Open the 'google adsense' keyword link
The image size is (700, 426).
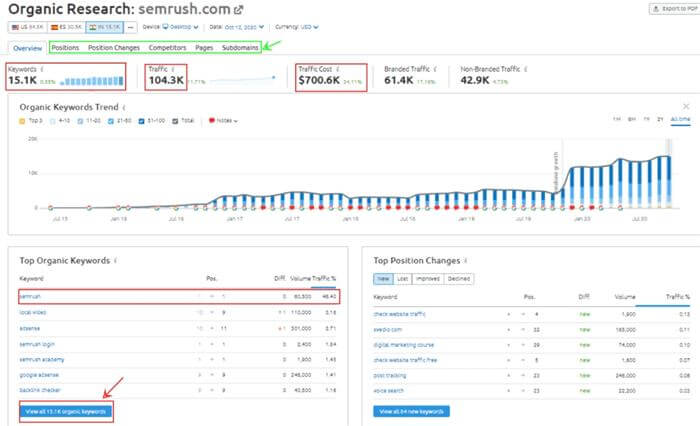click(39, 375)
